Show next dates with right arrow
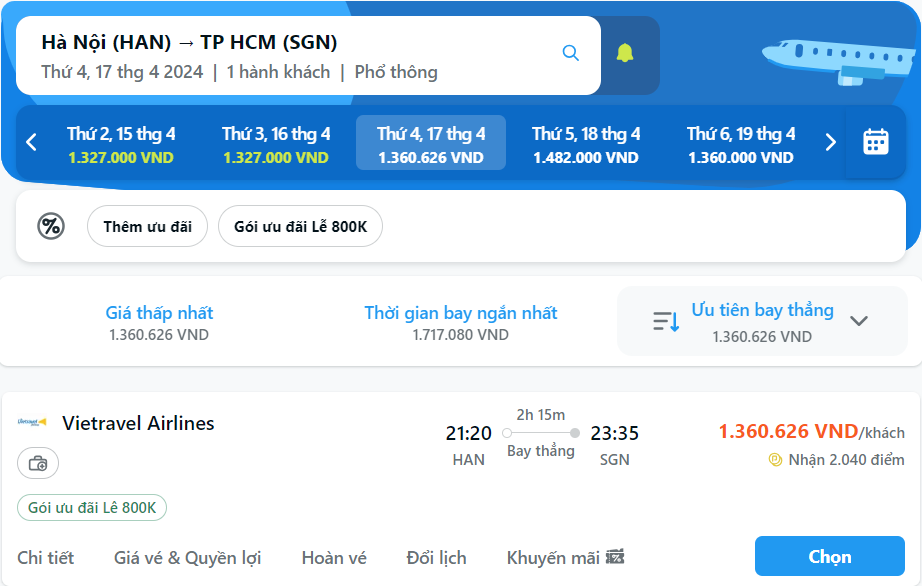This screenshot has height=586, width=922. [830, 142]
